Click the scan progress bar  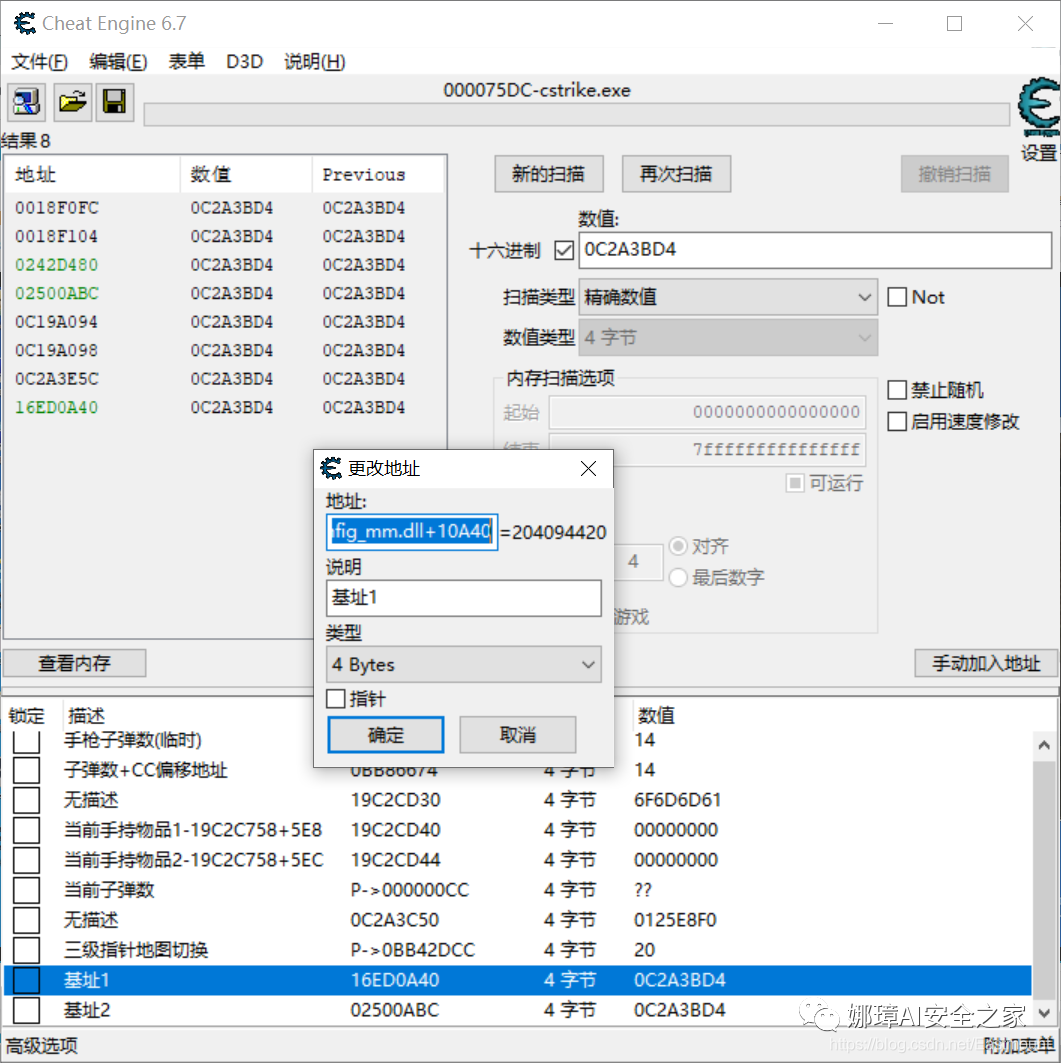576,115
